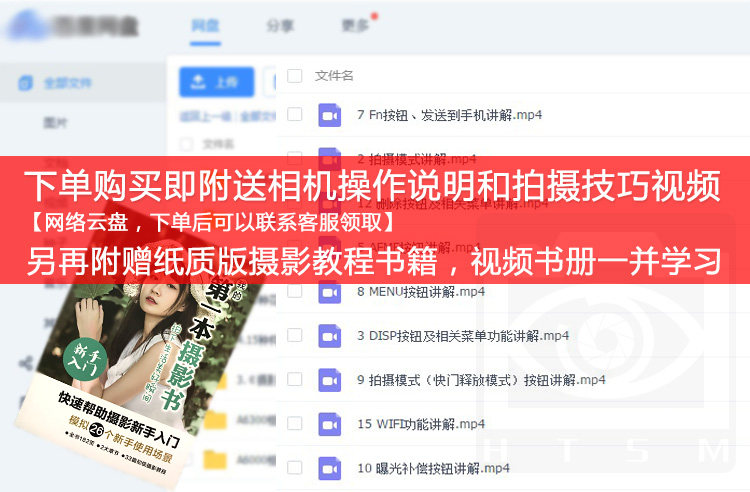Open the 更多 tab with red dot
750x492 pixels.
[355, 25]
